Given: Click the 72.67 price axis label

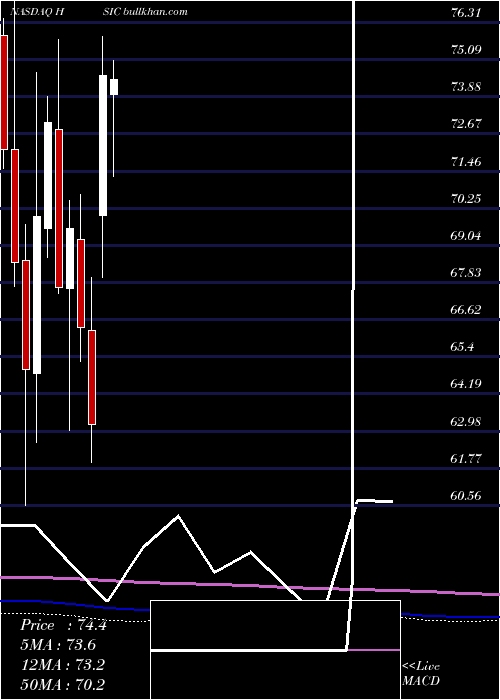Looking at the screenshot, I should pyautogui.click(x=466, y=124).
